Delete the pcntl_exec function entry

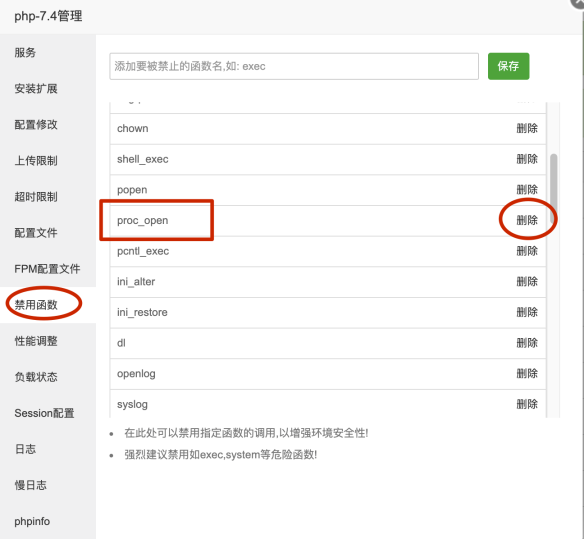coord(527,251)
